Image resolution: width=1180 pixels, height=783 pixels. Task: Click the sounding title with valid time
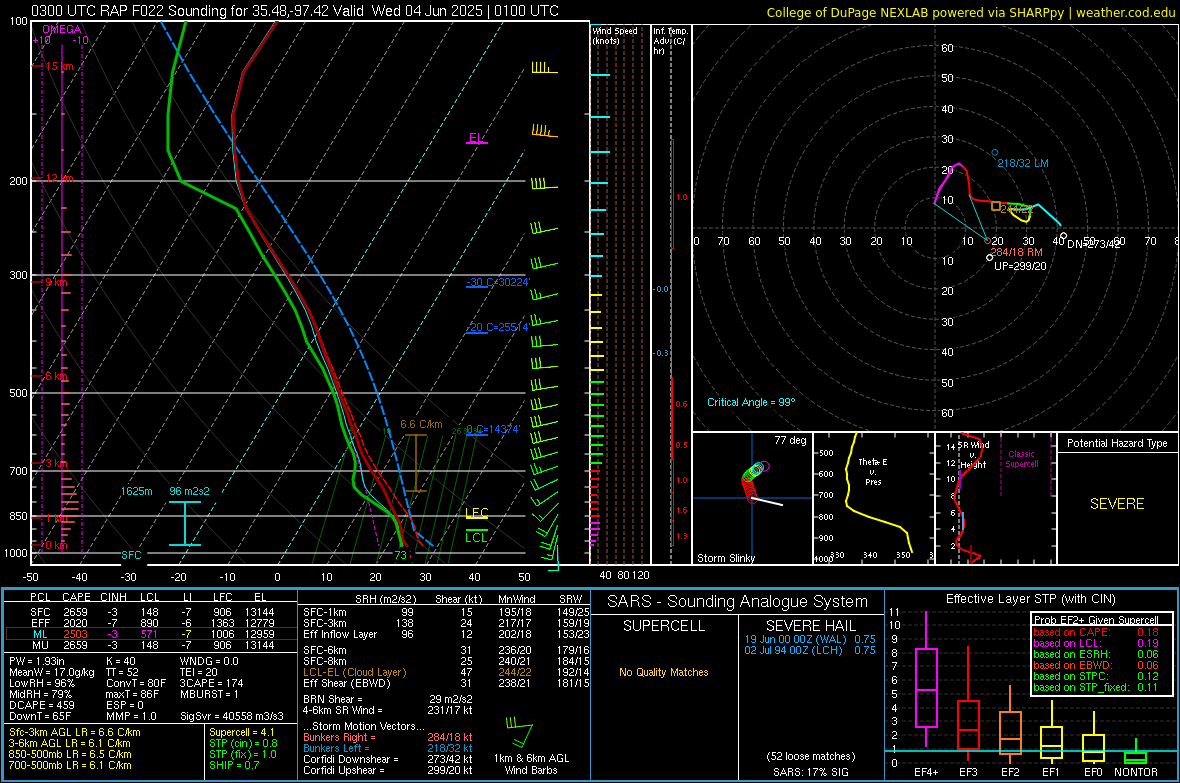point(295,11)
